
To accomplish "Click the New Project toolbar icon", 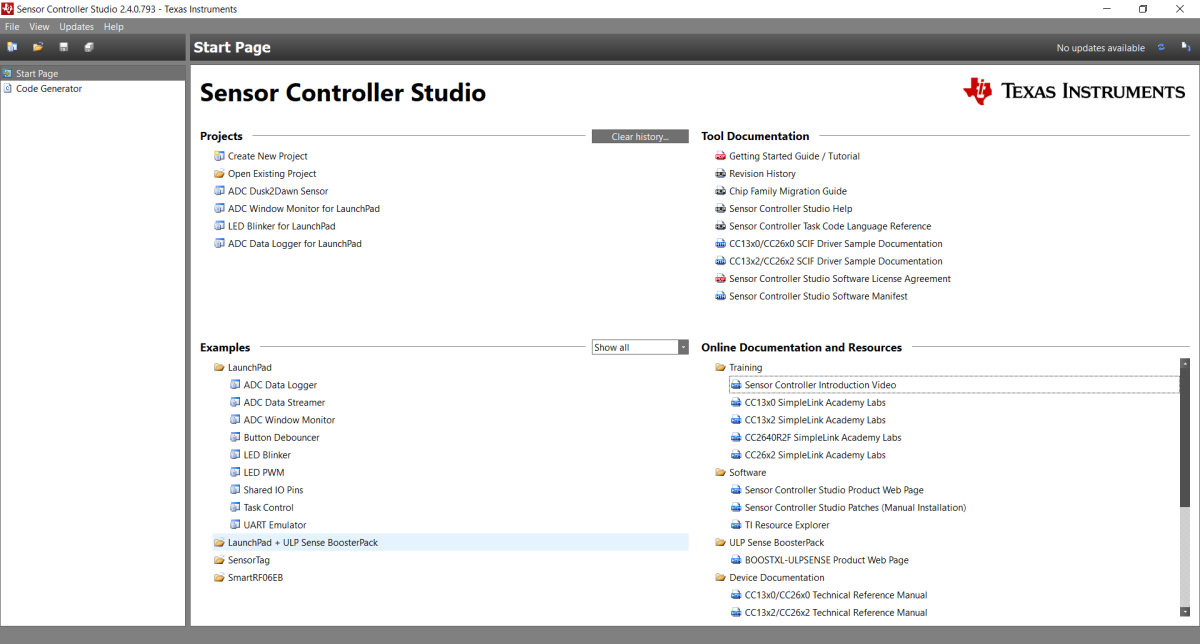I will tap(12, 47).
